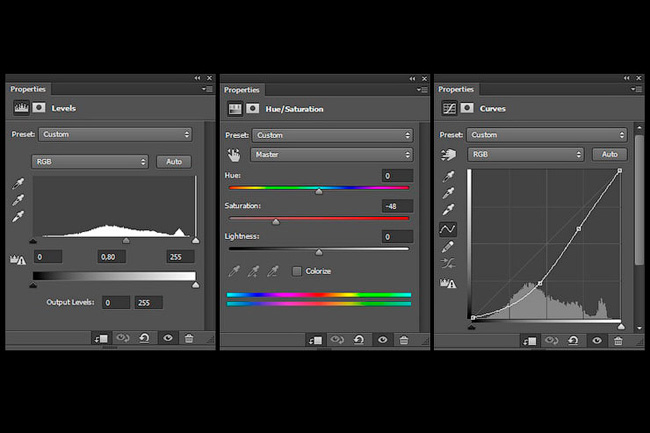This screenshot has width=650, height=433.
Task: Click Output Levels field showing 255
Action: tap(148, 302)
